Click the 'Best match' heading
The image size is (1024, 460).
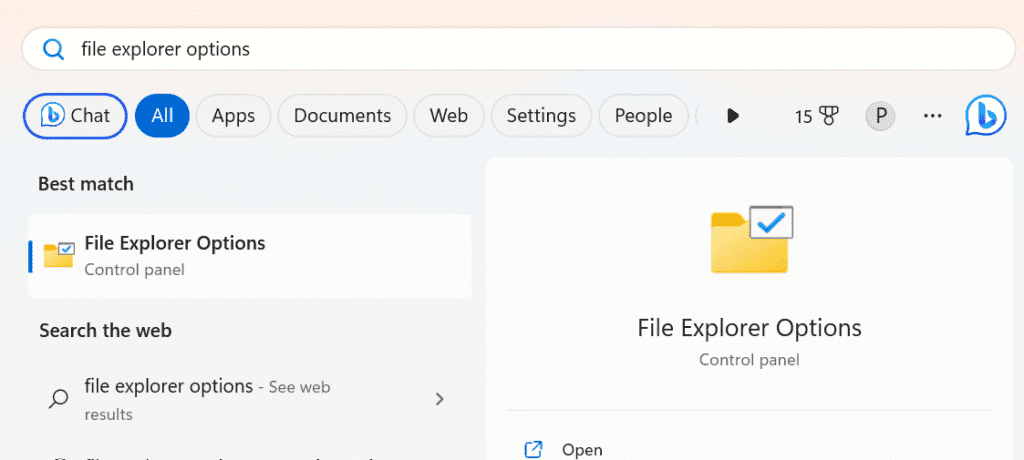(x=86, y=184)
